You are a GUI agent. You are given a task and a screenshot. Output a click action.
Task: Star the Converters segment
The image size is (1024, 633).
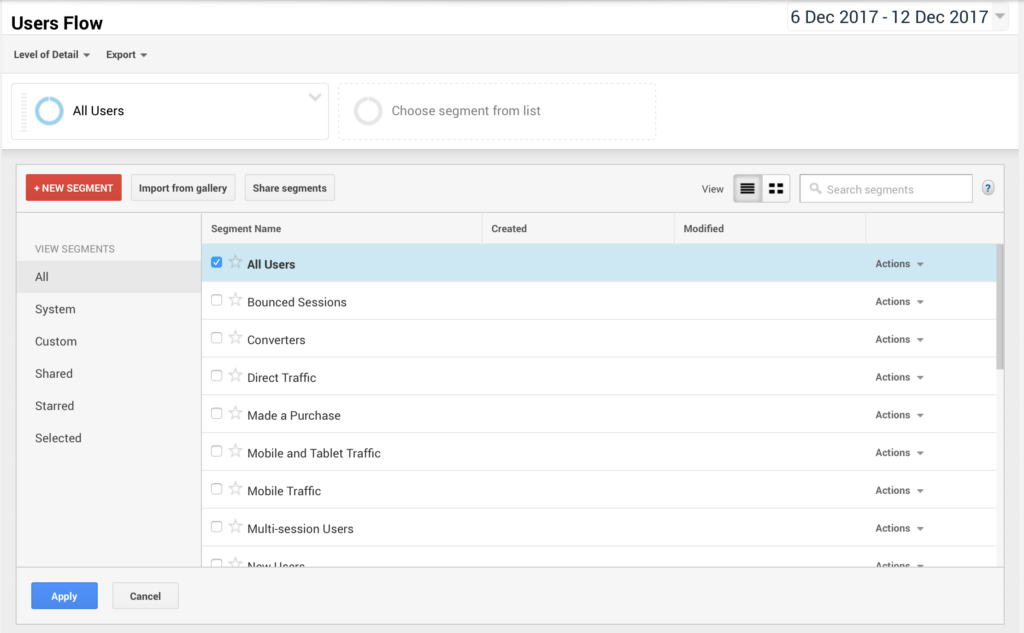point(235,339)
